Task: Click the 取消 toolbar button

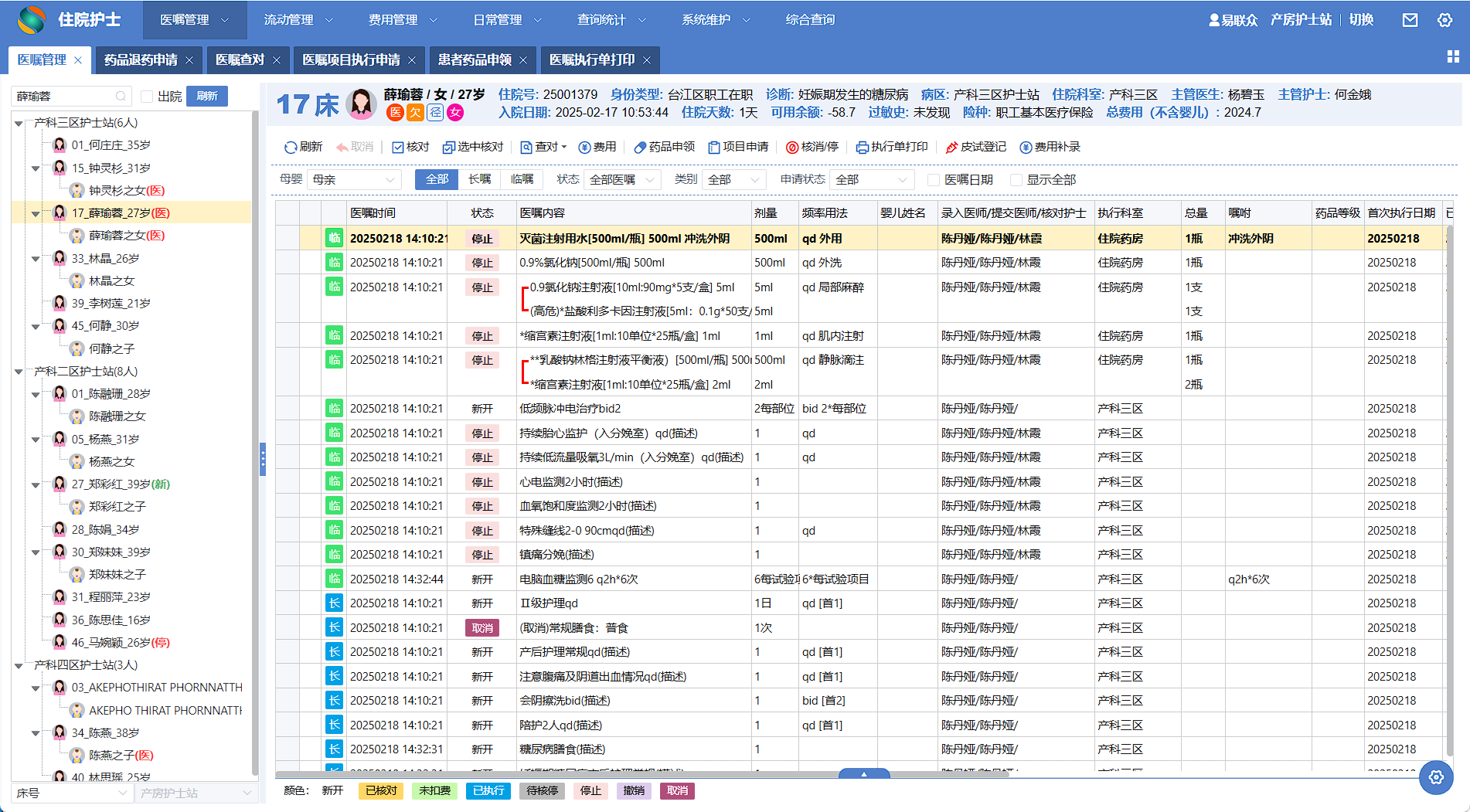Action: coord(355,147)
